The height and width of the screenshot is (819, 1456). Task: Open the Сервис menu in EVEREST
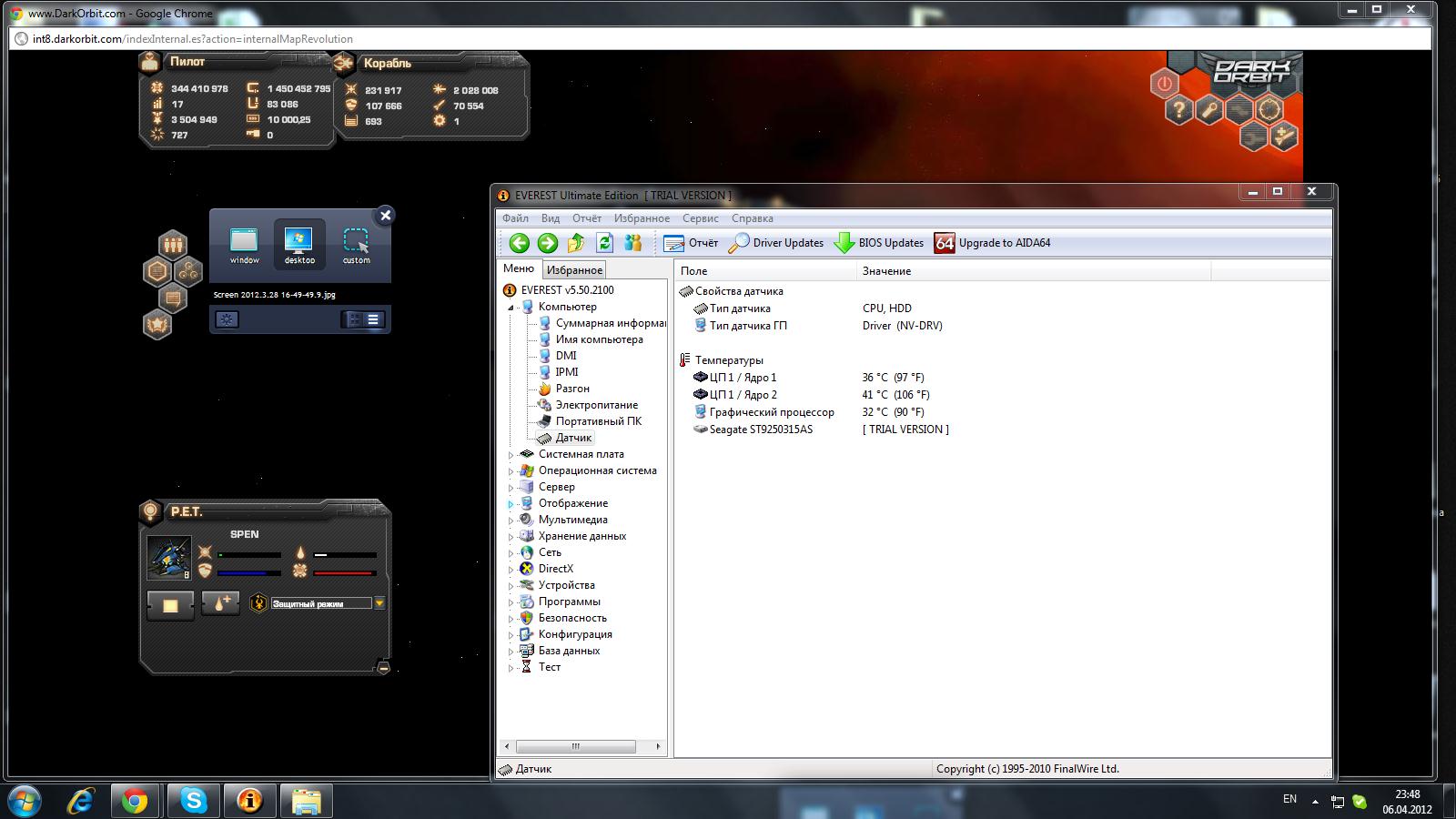point(700,218)
